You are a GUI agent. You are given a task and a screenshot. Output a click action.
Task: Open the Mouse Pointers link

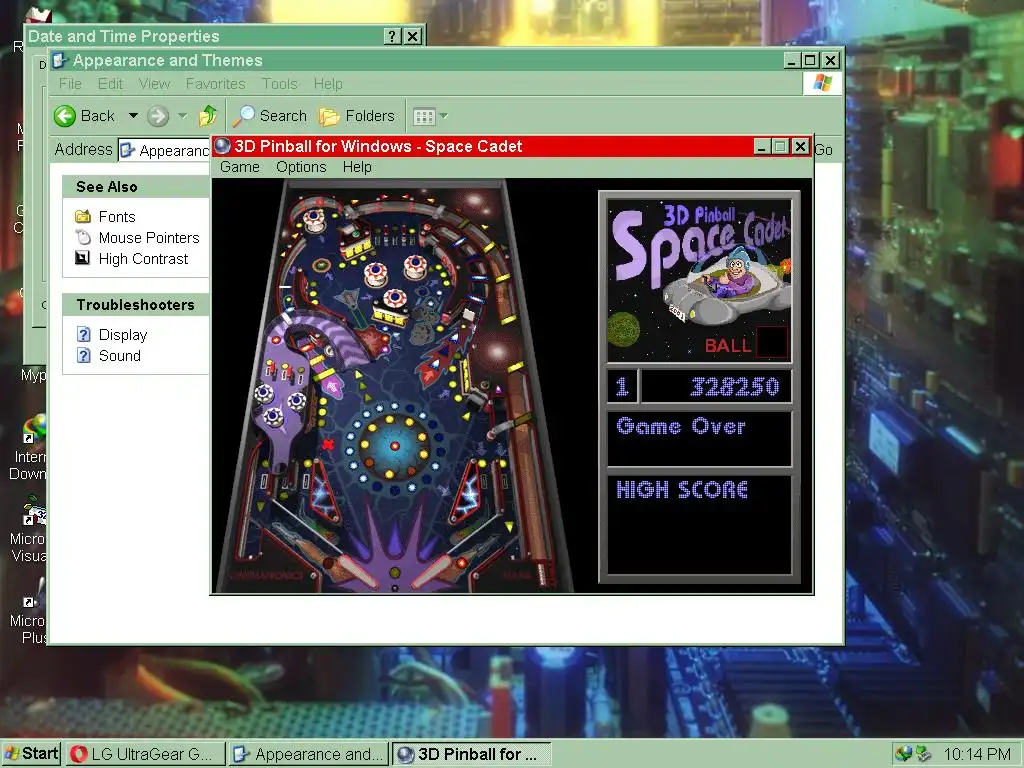[x=149, y=238]
